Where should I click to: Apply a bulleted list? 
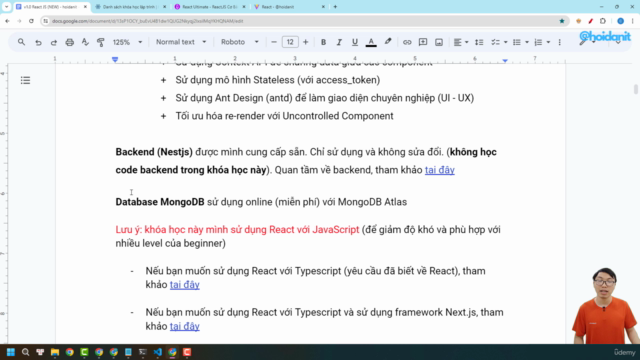pos(517,42)
